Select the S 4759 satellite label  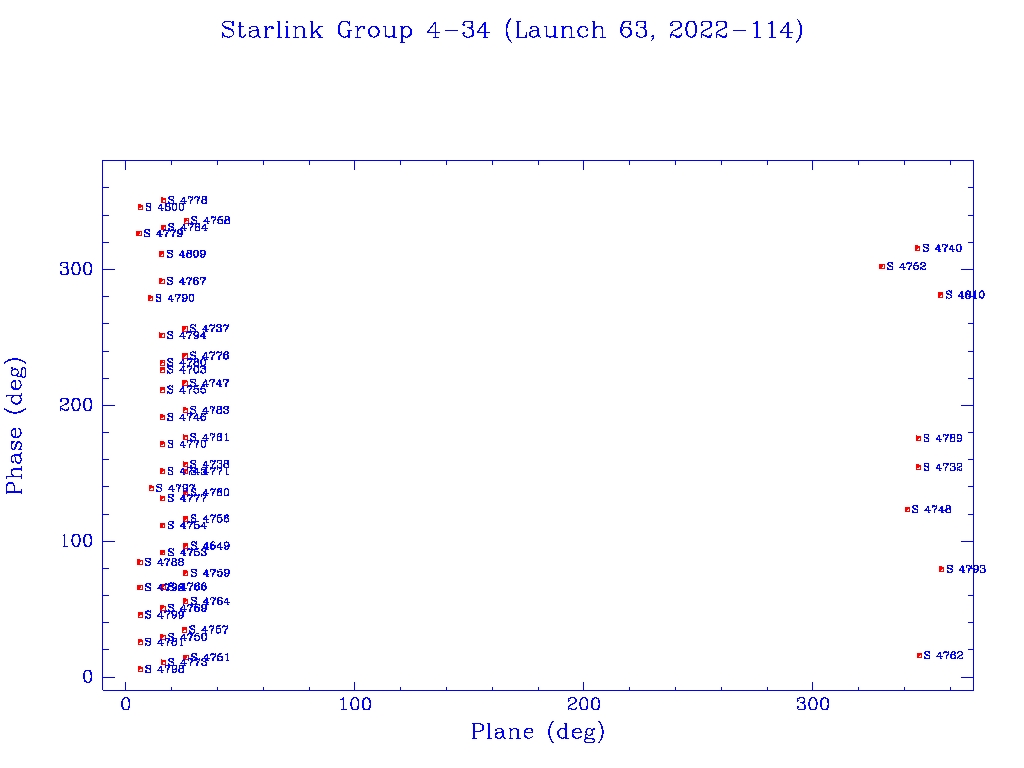tap(210, 573)
